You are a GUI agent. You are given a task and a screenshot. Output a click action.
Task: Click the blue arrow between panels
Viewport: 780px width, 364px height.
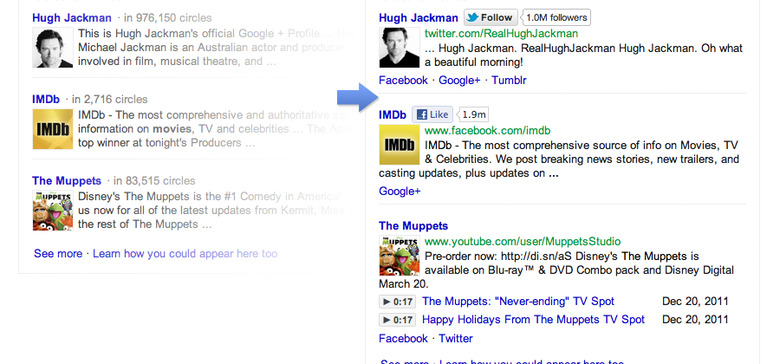click(357, 97)
